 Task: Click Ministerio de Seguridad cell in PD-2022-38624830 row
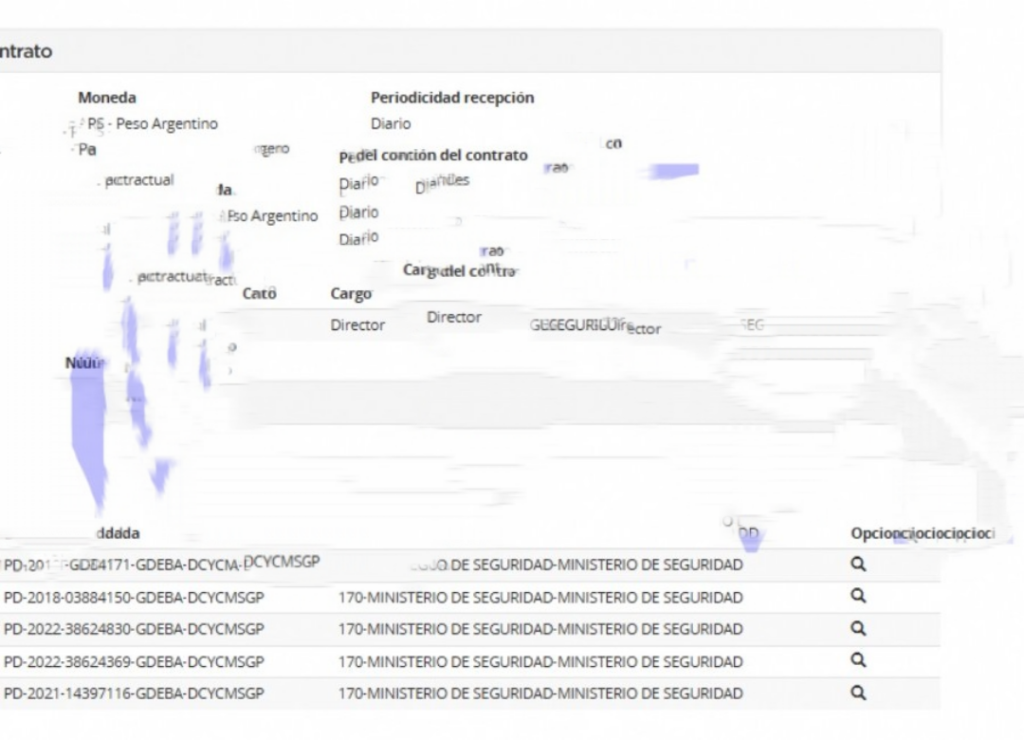pyautogui.click(x=540, y=629)
